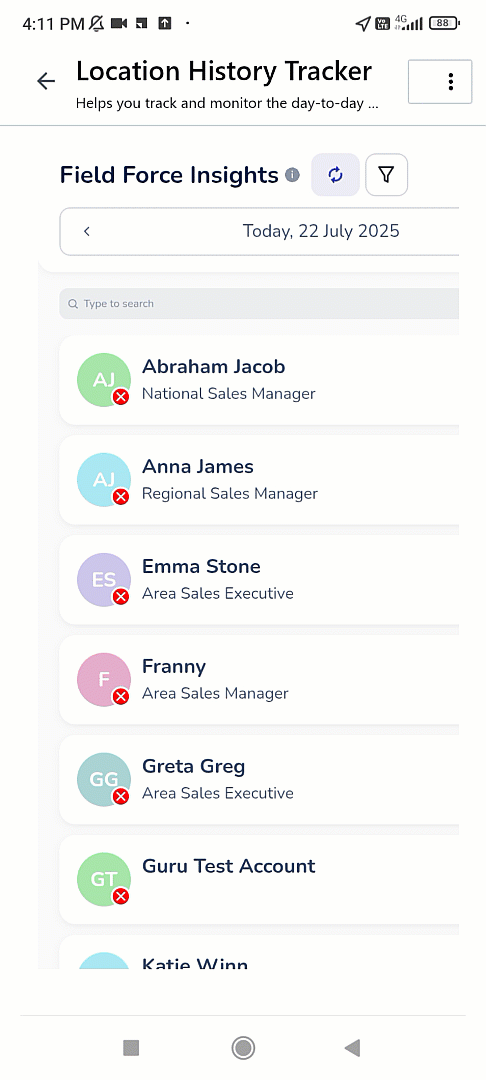Select Abraham Jacob's green AJ avatar
486x1080 pixels.
[104, 380]
